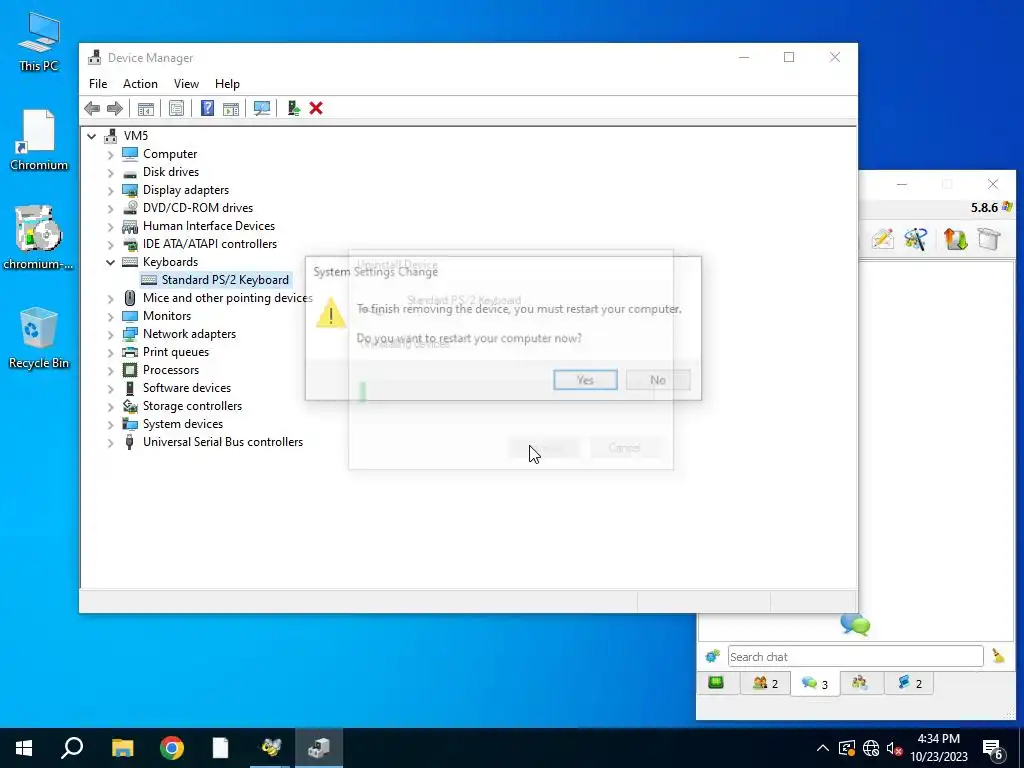Select the Chromium shortcut on desktop
This screenshot has width=1024, height=768.
pyautogui.click(x=39, y=140)
